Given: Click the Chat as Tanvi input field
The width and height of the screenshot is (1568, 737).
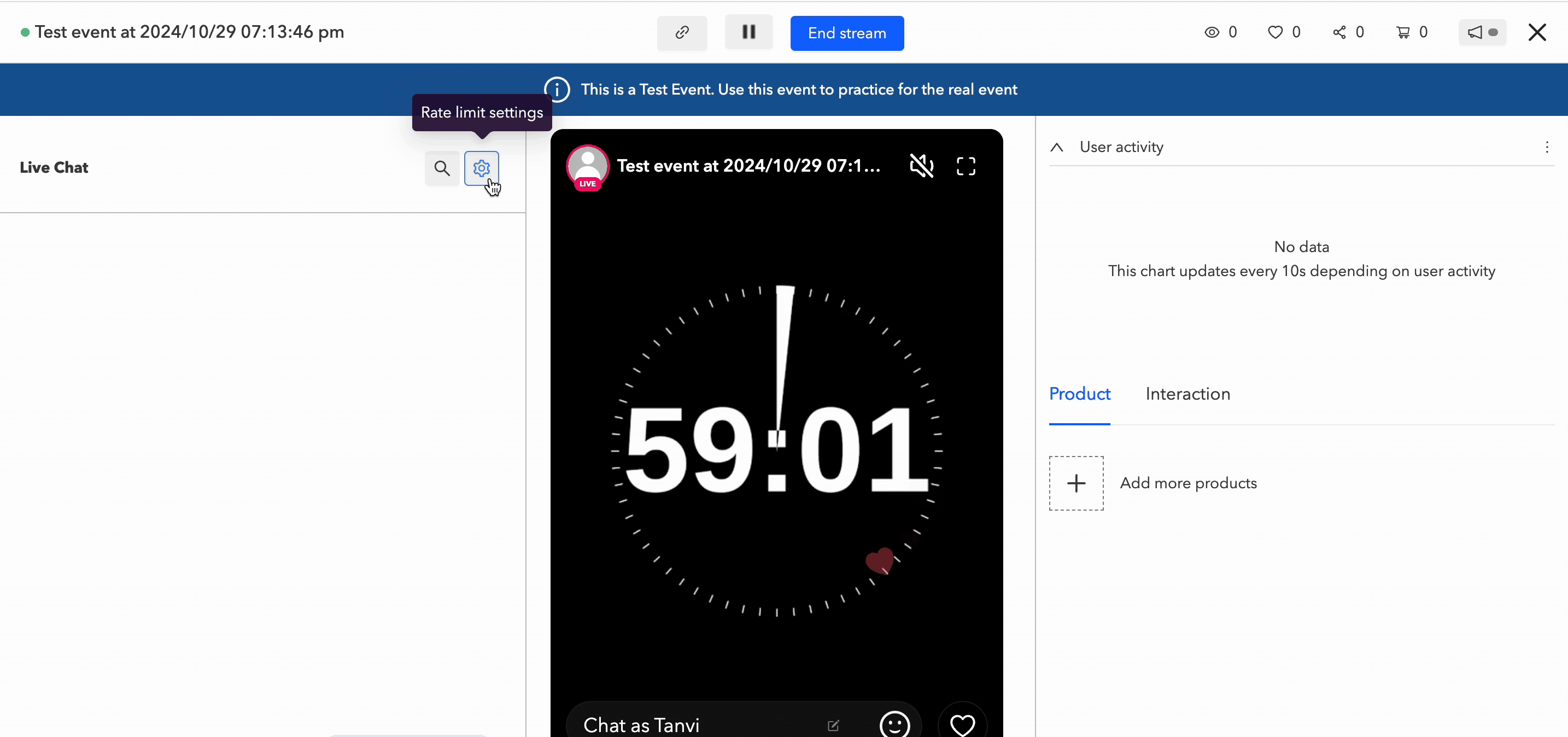Looking at the screenshot, I should coord(670,724).
